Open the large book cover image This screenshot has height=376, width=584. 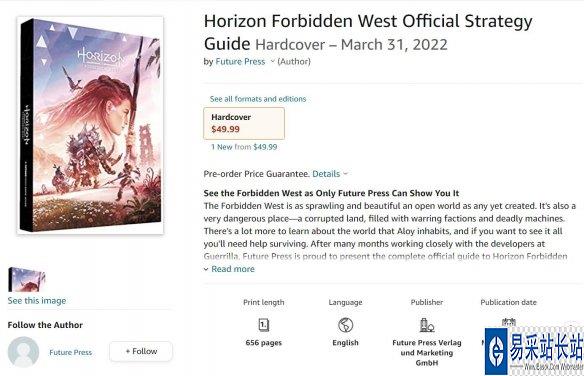(90, 125)
